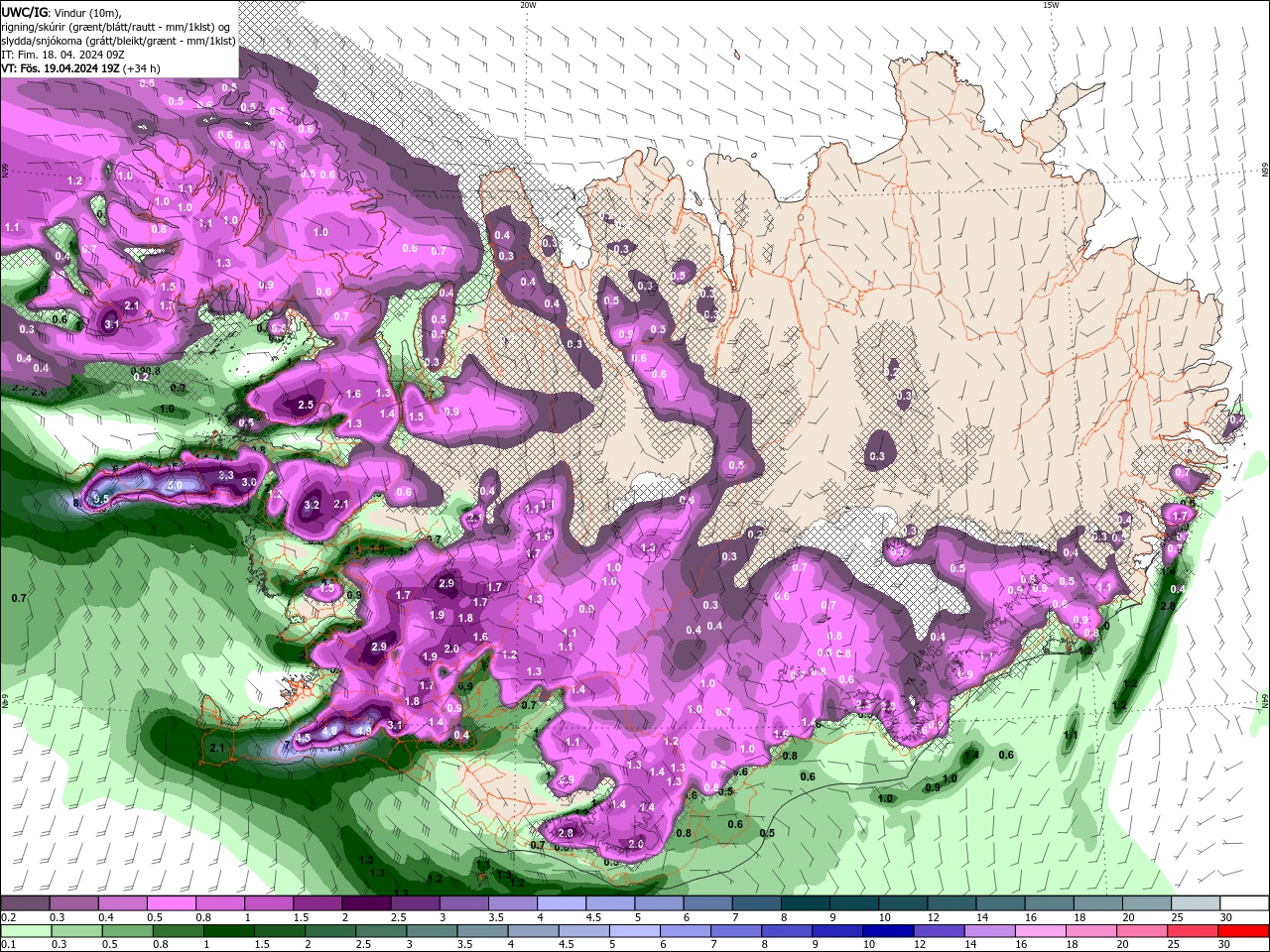Click the '0.4' label in snow legend
This screenshot has height=952, width=1270.
(106, 917)
